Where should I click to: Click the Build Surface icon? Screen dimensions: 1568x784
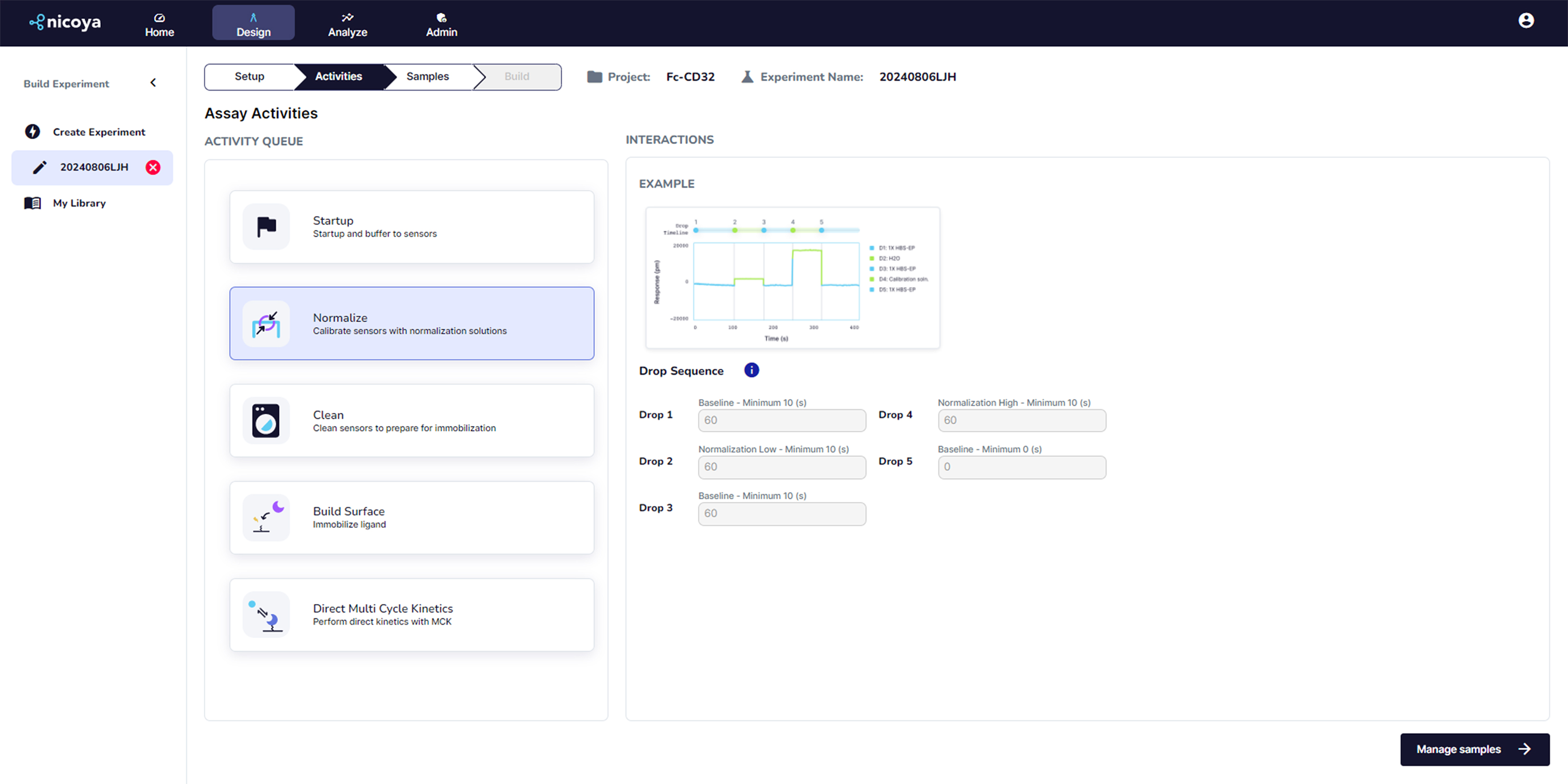(266, 517)
